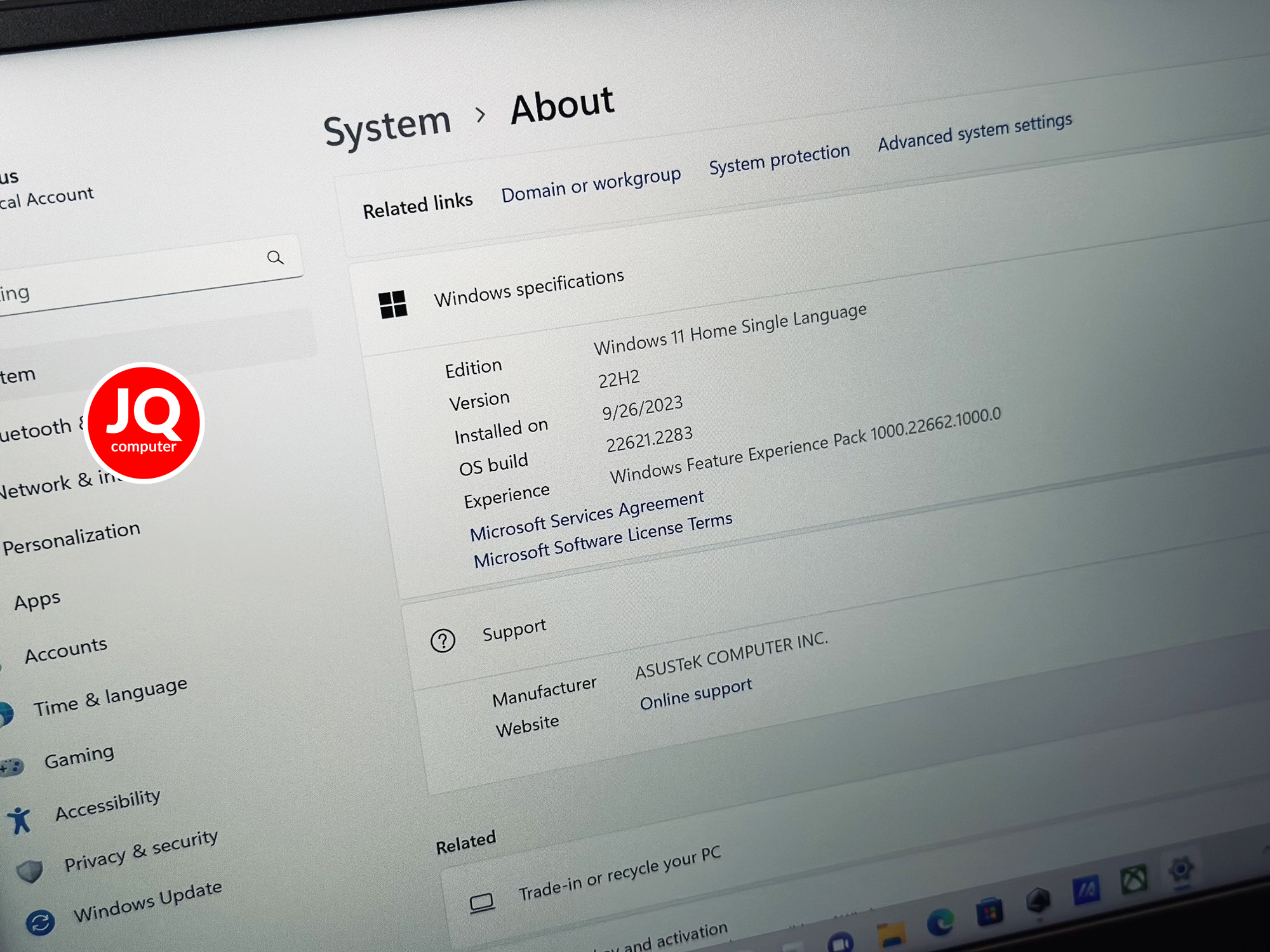This screenshot has width=1270, height=952.
Task: Open File Explorer from the taskbar
Action: [x=891, y=935]
